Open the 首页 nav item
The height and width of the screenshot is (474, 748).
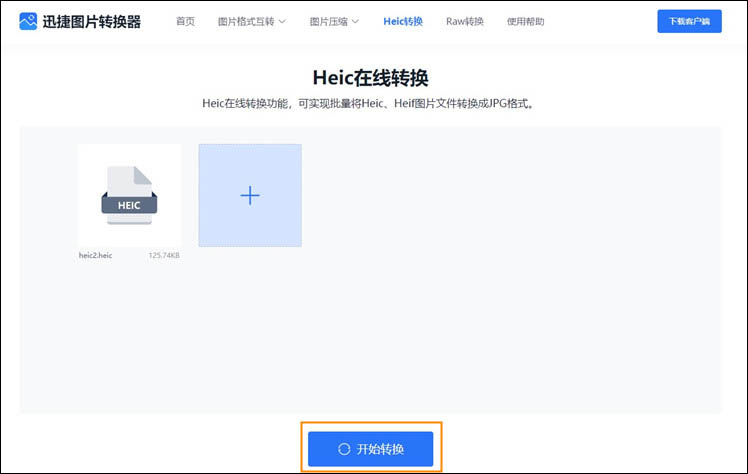point(185,21)
